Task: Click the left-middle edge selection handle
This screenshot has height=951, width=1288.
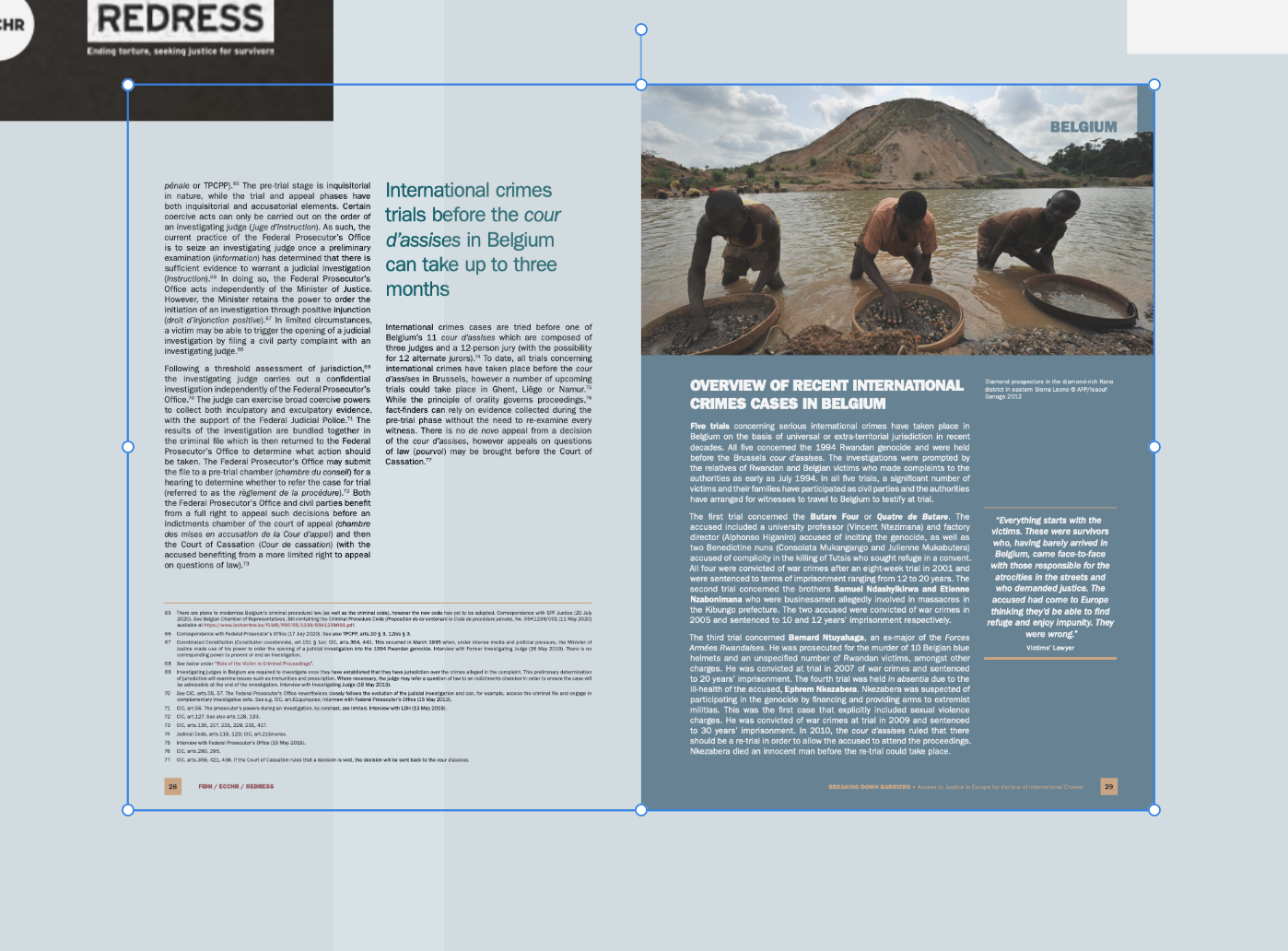Action: click(x=128, y=447)
